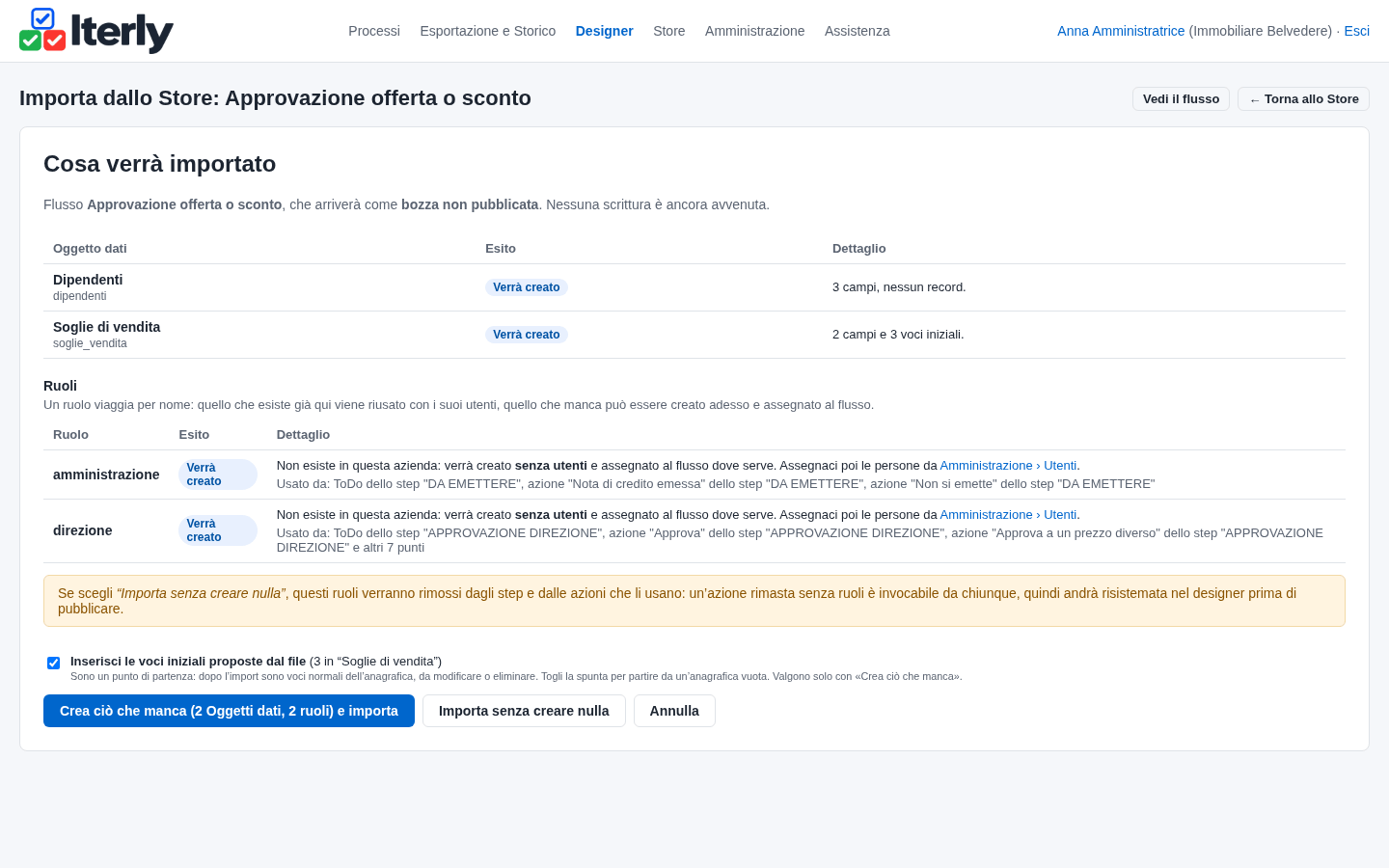Click the Verrà creato badge for Soglie di vendita
The image size is (1389, 868).
[527, 335]
